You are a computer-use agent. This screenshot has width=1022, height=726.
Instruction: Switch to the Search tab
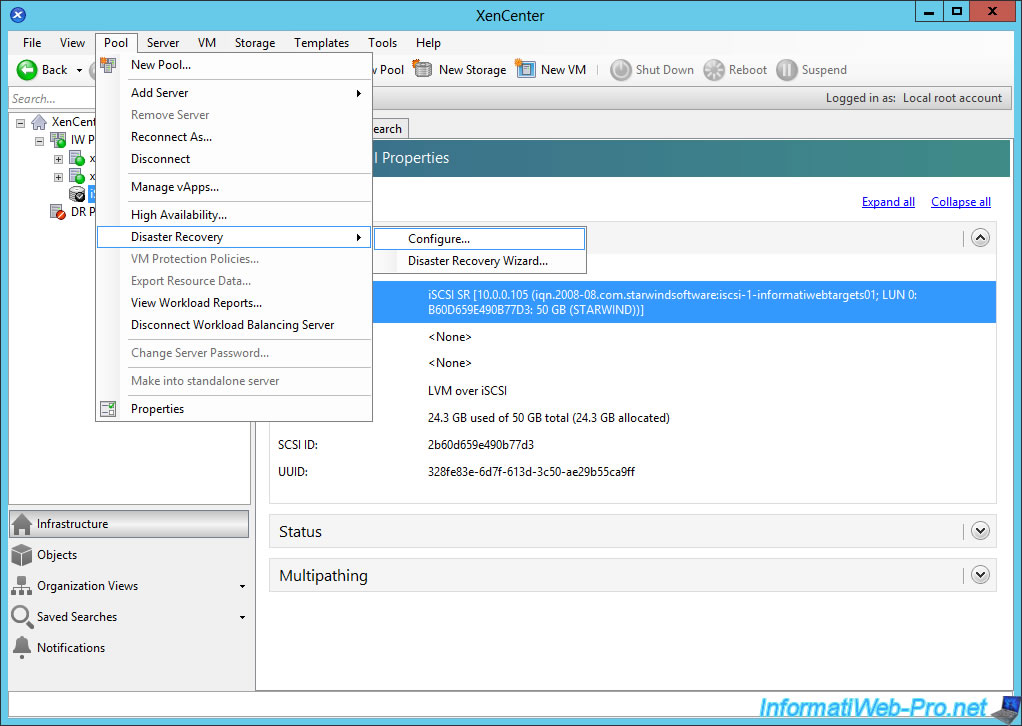click(x=388, y=129)
